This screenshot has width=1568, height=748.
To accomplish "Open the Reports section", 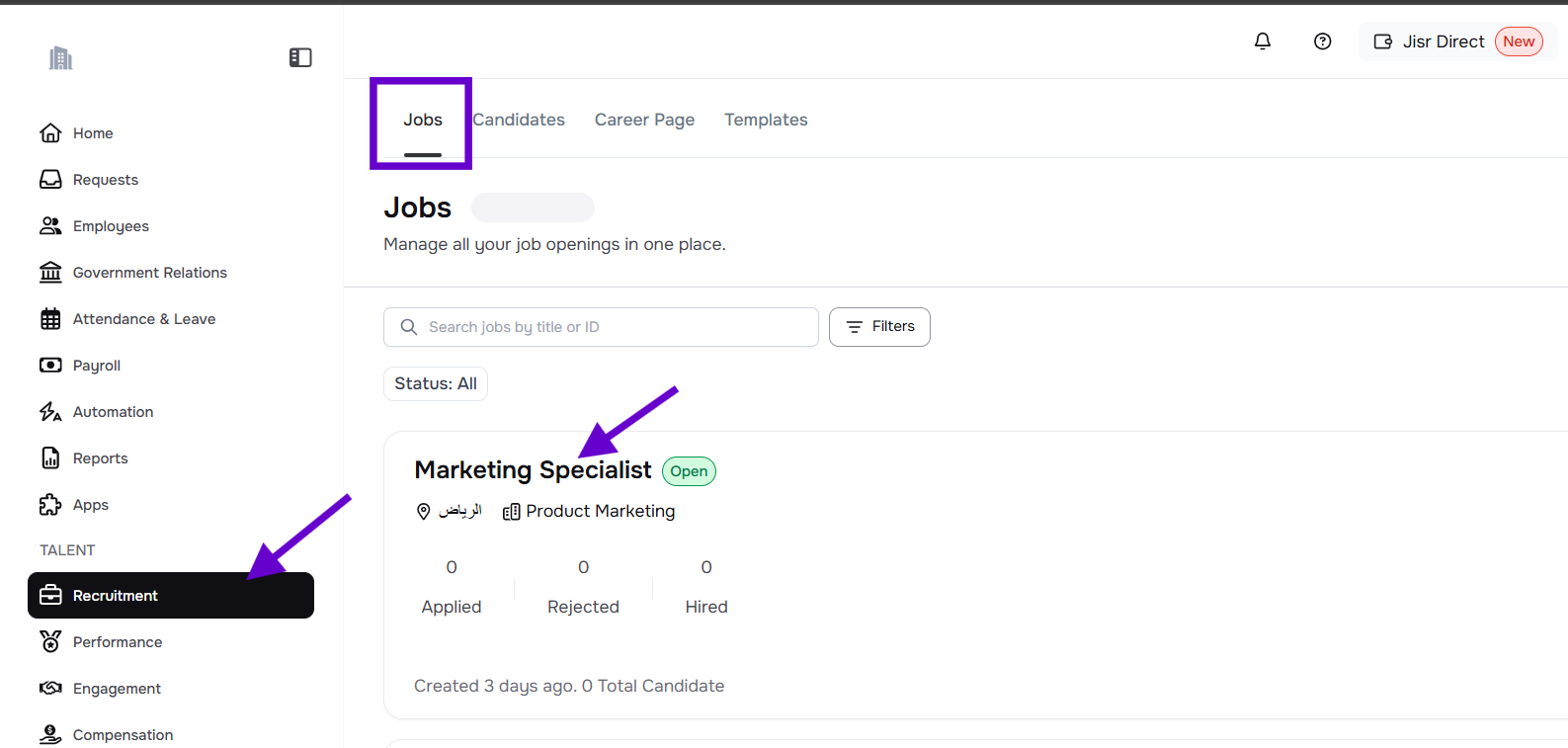I will pyautogui.click(x=100, y=458).
